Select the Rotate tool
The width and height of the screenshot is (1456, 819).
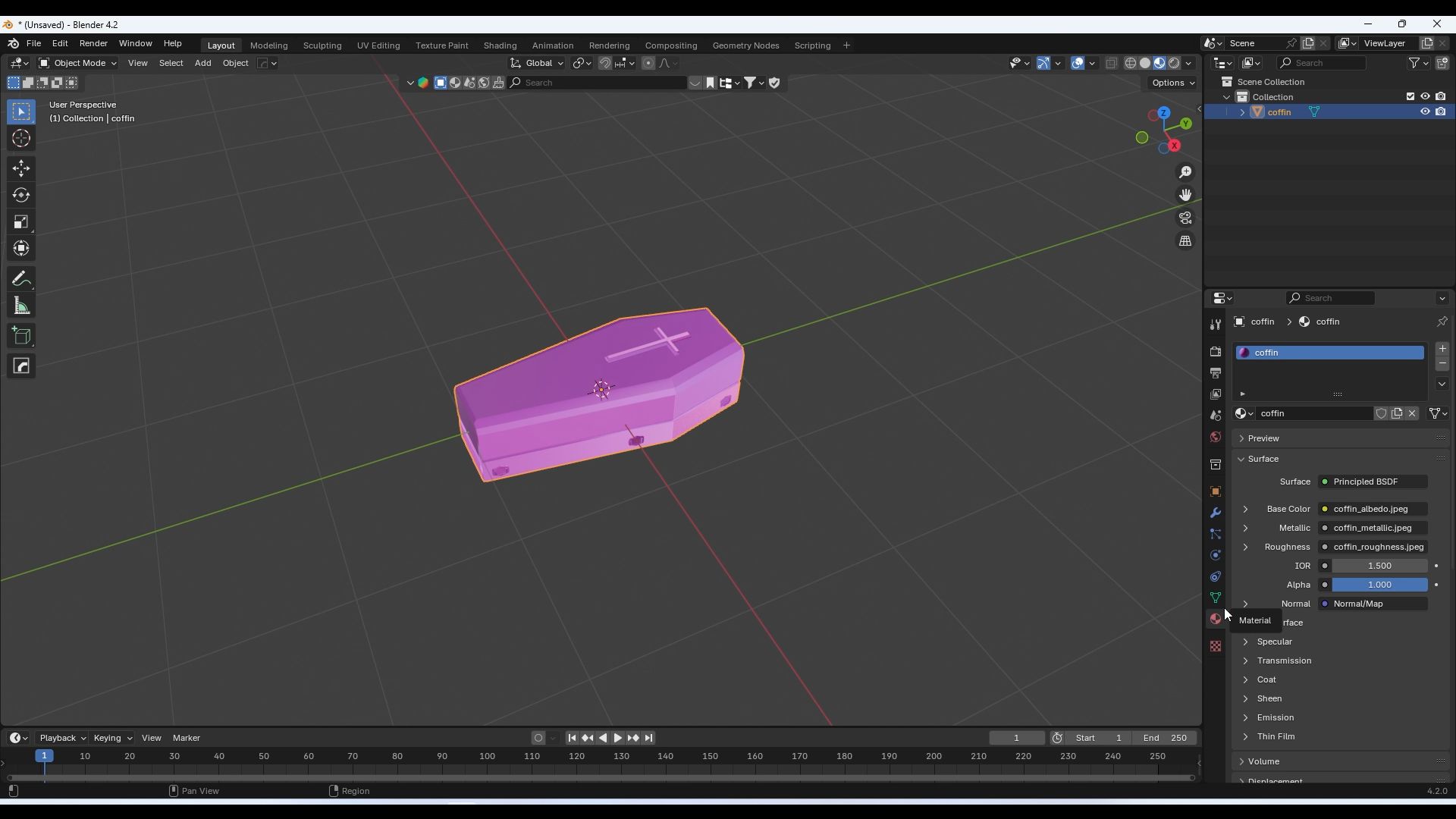[21, 196]
